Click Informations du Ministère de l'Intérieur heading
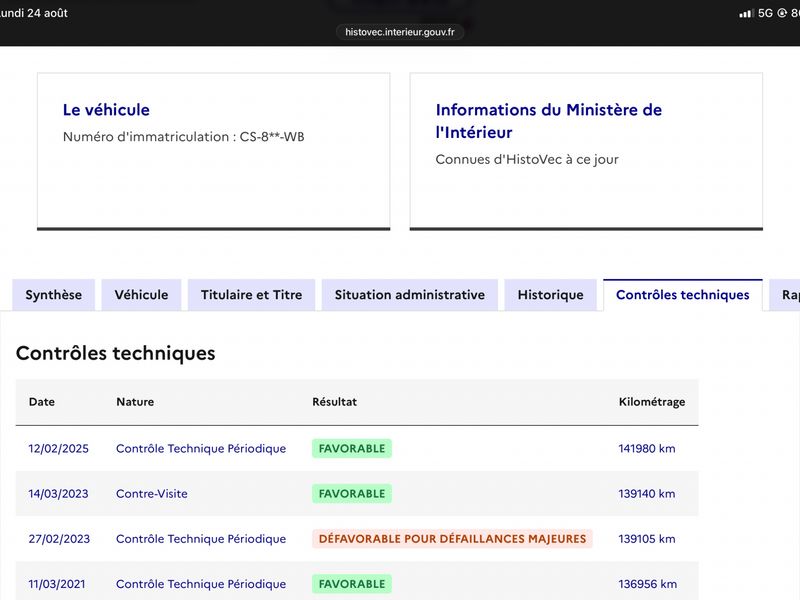This screenshot has width=800, height=600. tap(548, 121)
